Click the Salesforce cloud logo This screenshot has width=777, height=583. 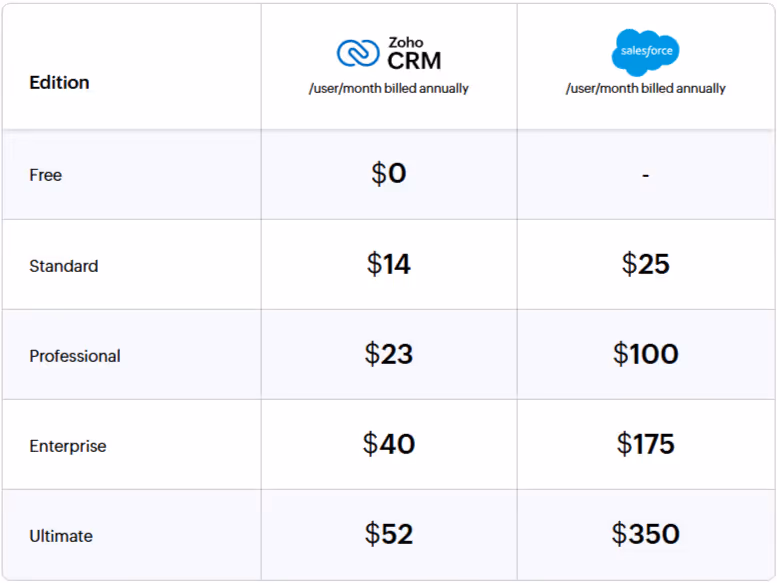point(646,52)
